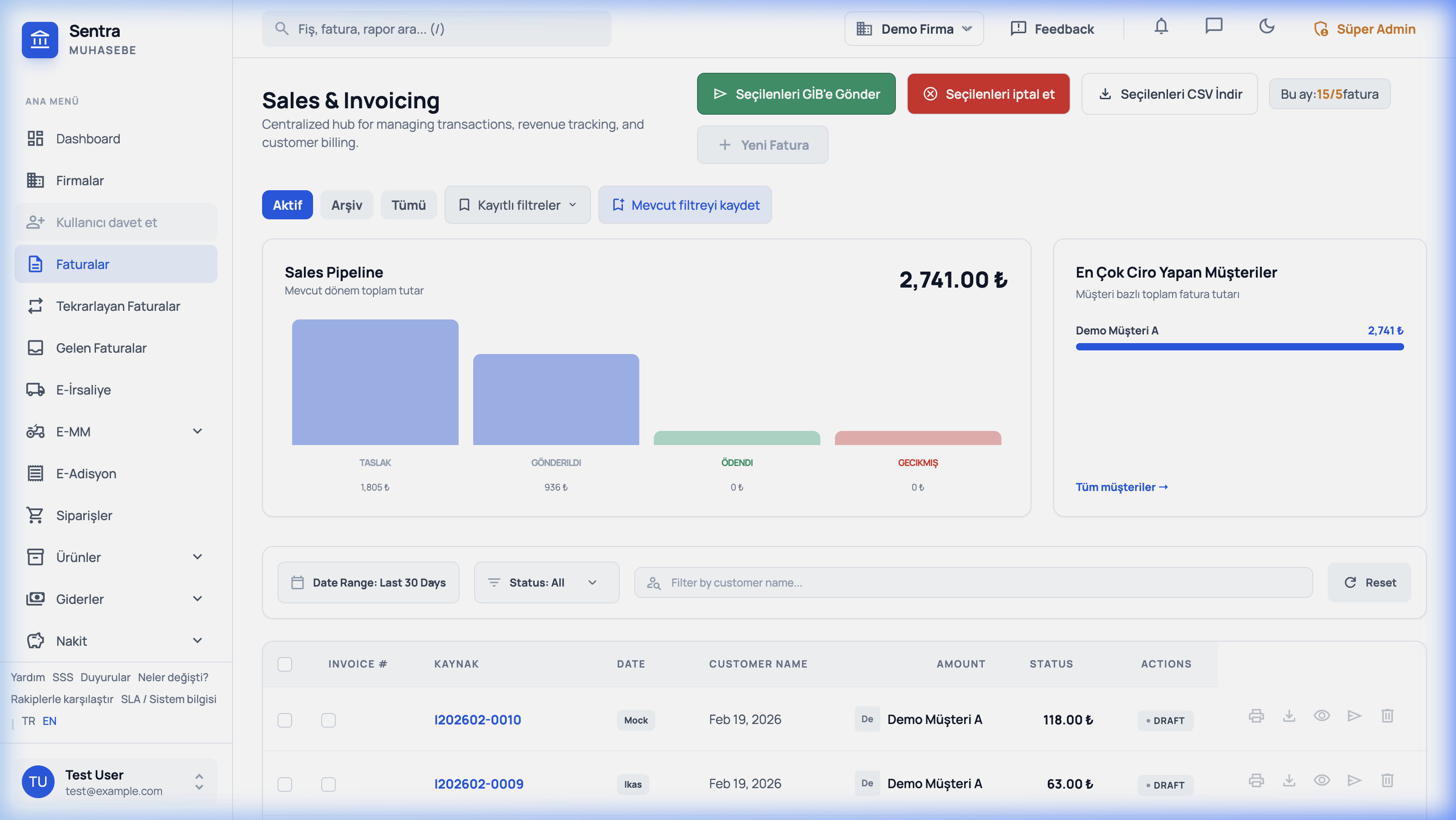Open the Demo Firma company dropdown
This screenshot has width=1456, height=820.
tap(914, 29)
